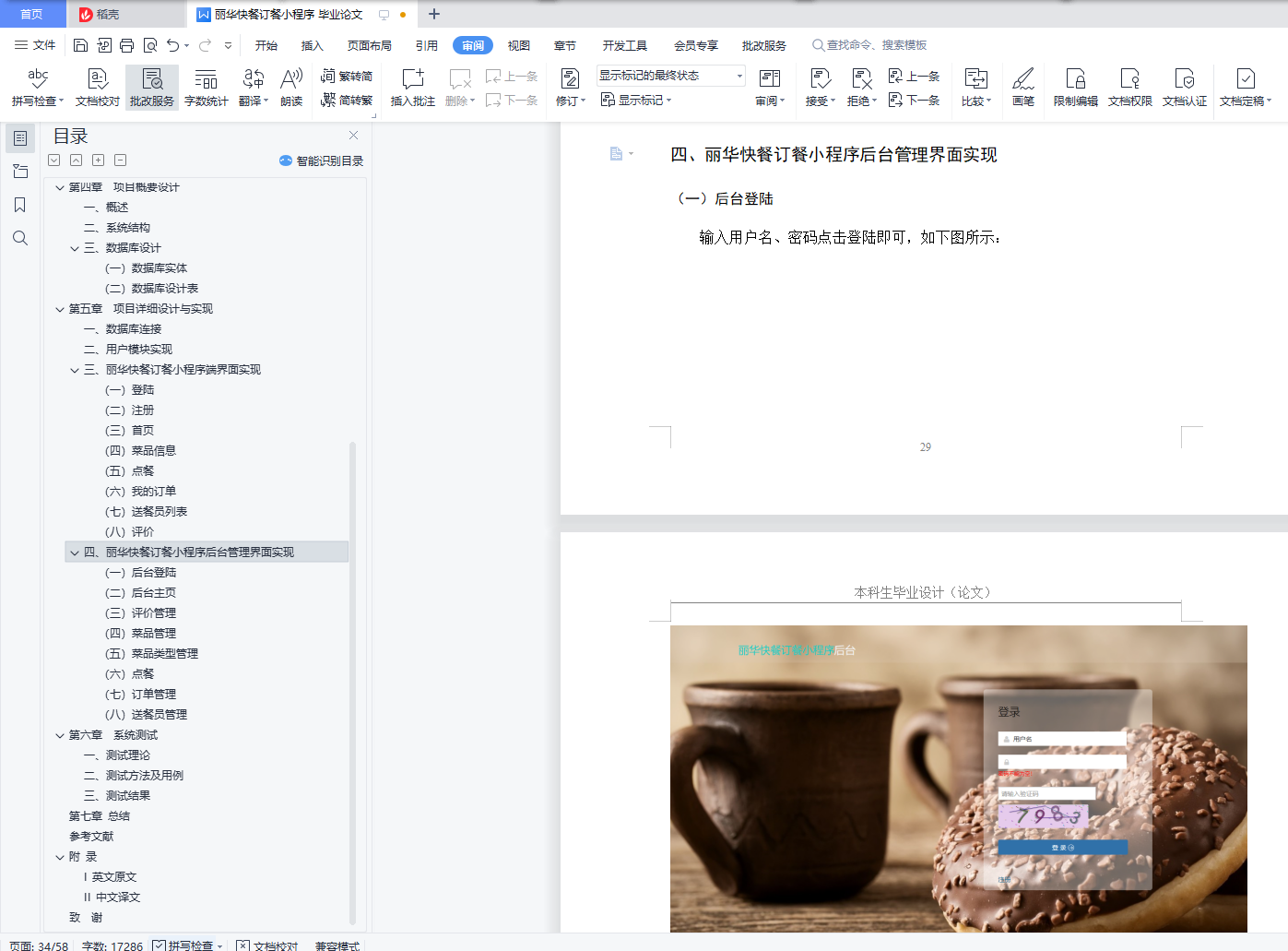Switch to the 开发工具 ribbon tab
Viewport: 1288px width, 951px height.
[x=625, y=45]
